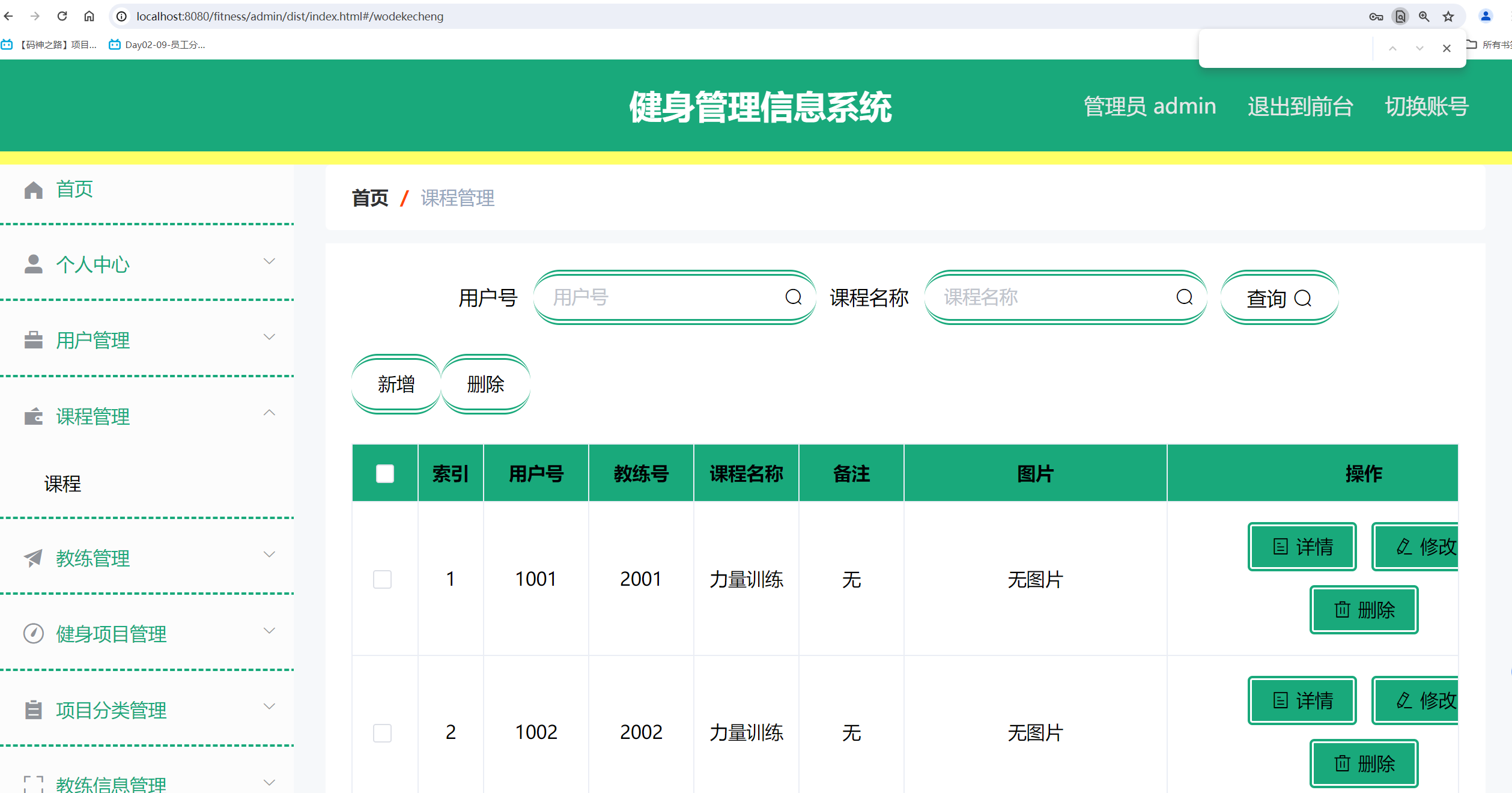Click the 首页 breadcrumb link
This screenshot has height=793, width=1512.
point(370,198)
